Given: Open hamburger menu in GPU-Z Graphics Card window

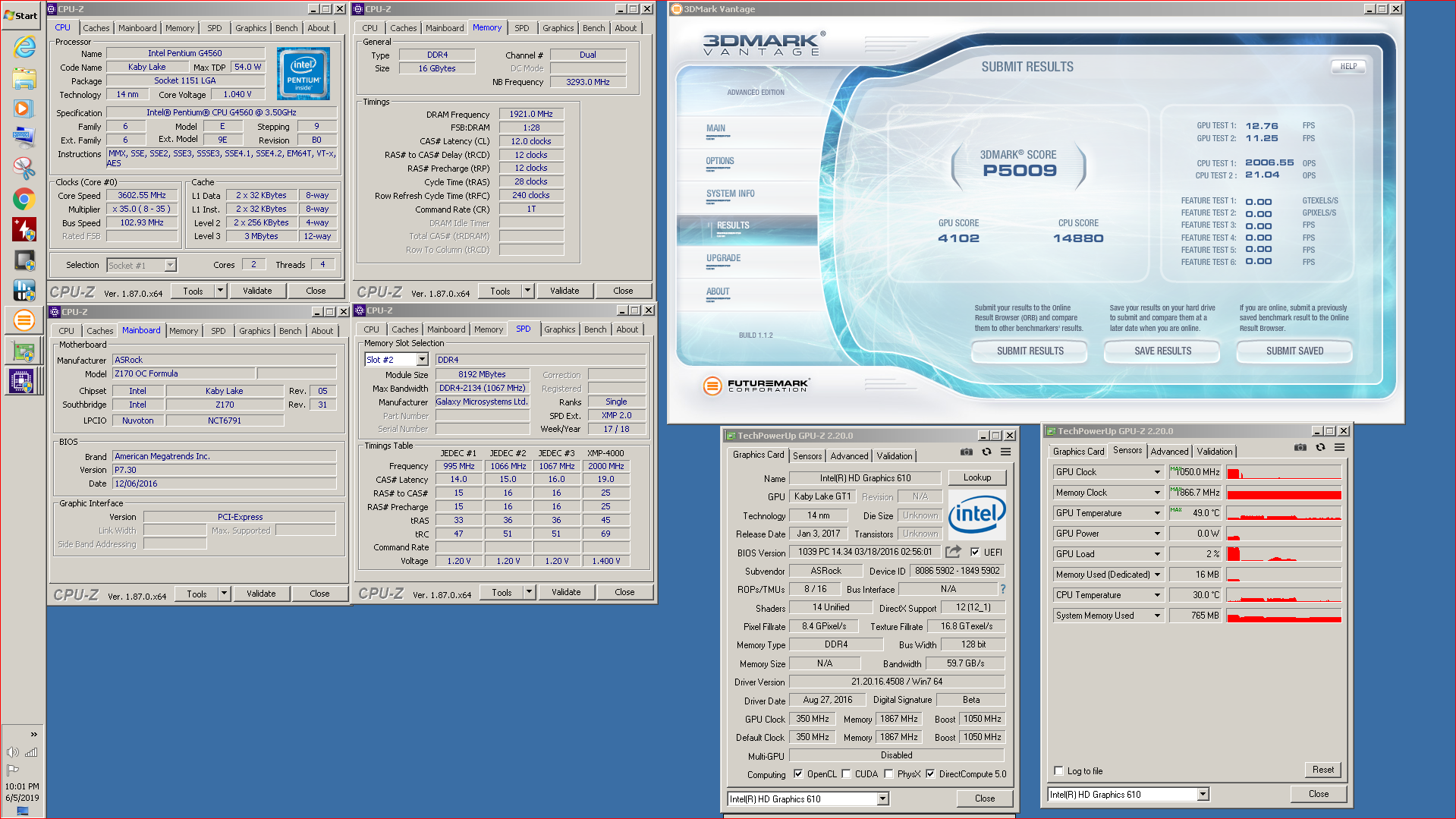Looking at the screenshot, I should [x=1005, y=452].
